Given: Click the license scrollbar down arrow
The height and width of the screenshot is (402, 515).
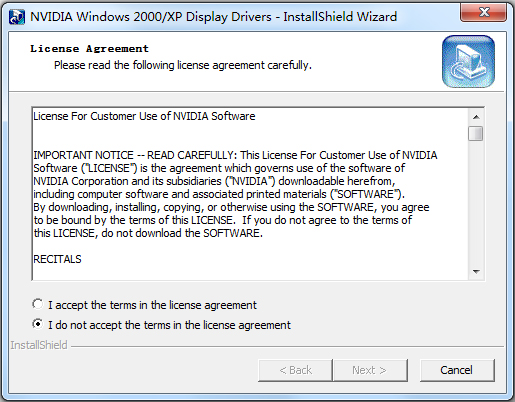Looking at the screenshot, I should pyautogui.click(x=476, y=271).
